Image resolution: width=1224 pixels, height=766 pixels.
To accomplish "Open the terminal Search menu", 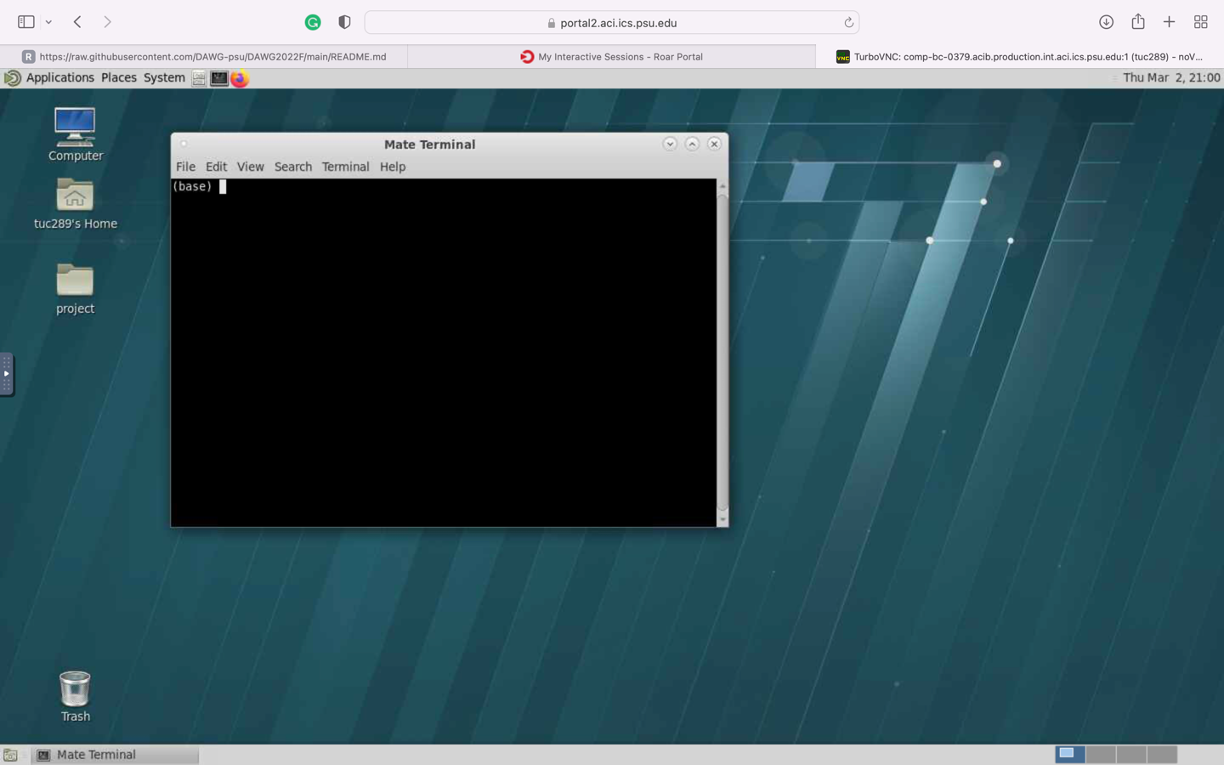I will point(293,167).
